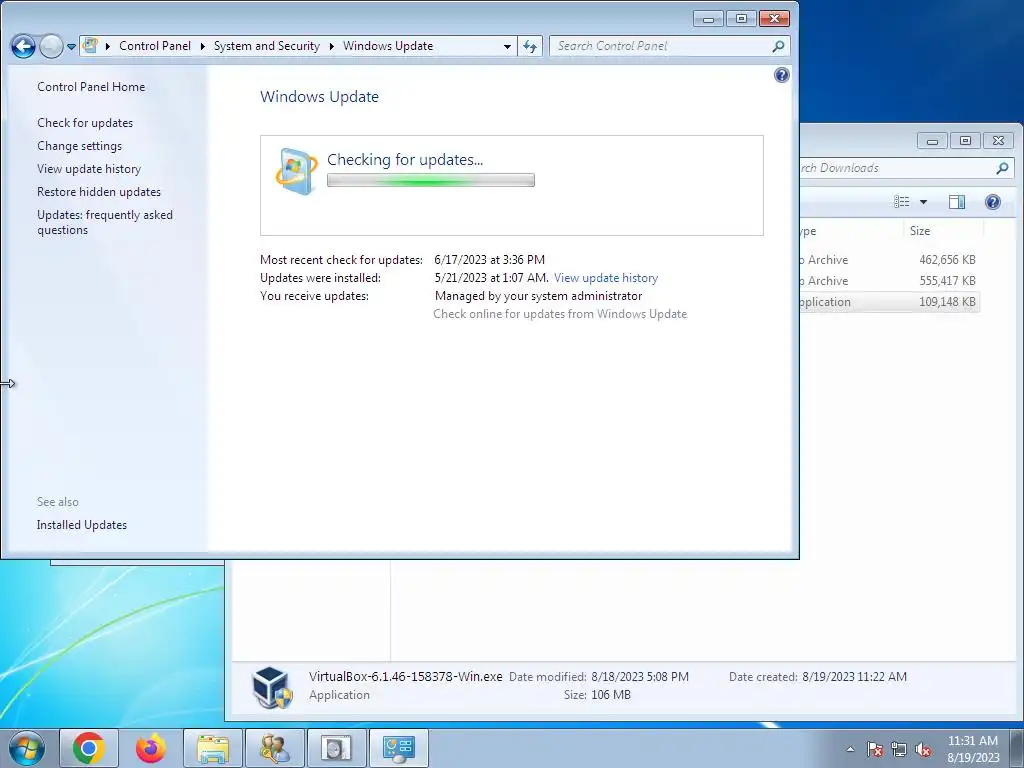
Task: Open the address bar history dropdown
Action: pos(507,46)
